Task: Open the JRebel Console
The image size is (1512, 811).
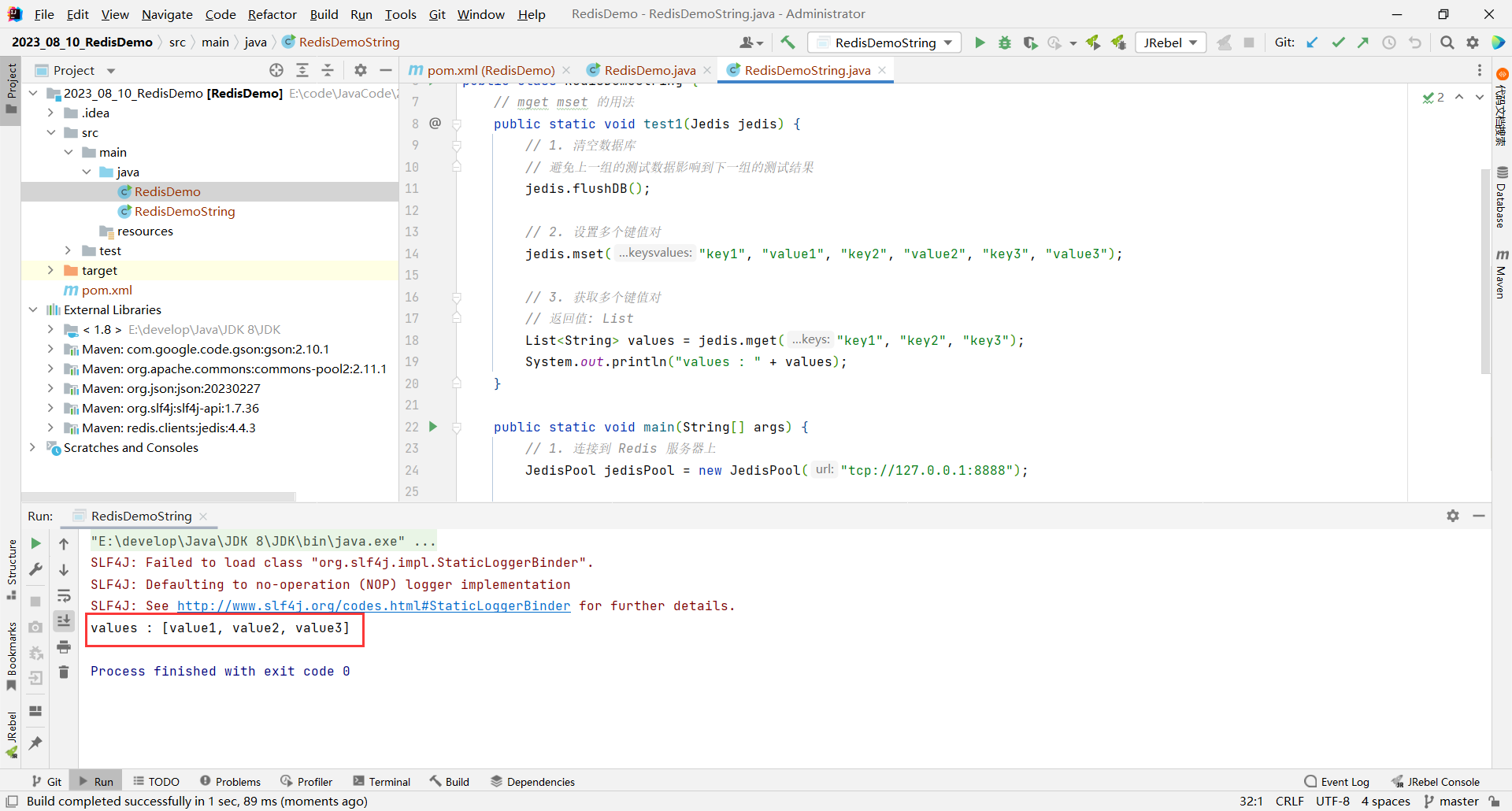Action: 1435,781
